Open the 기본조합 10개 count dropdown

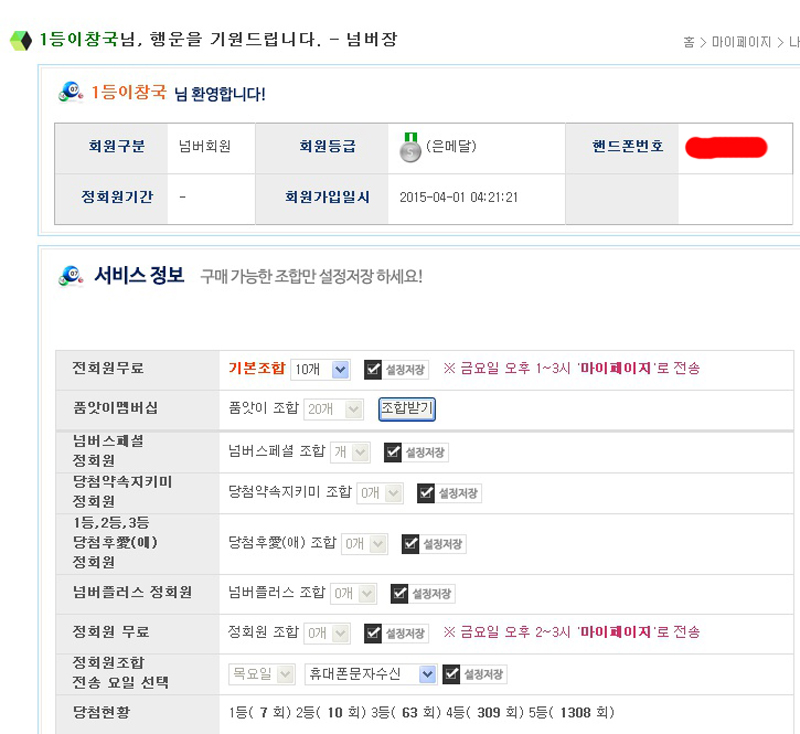(320, 369)
